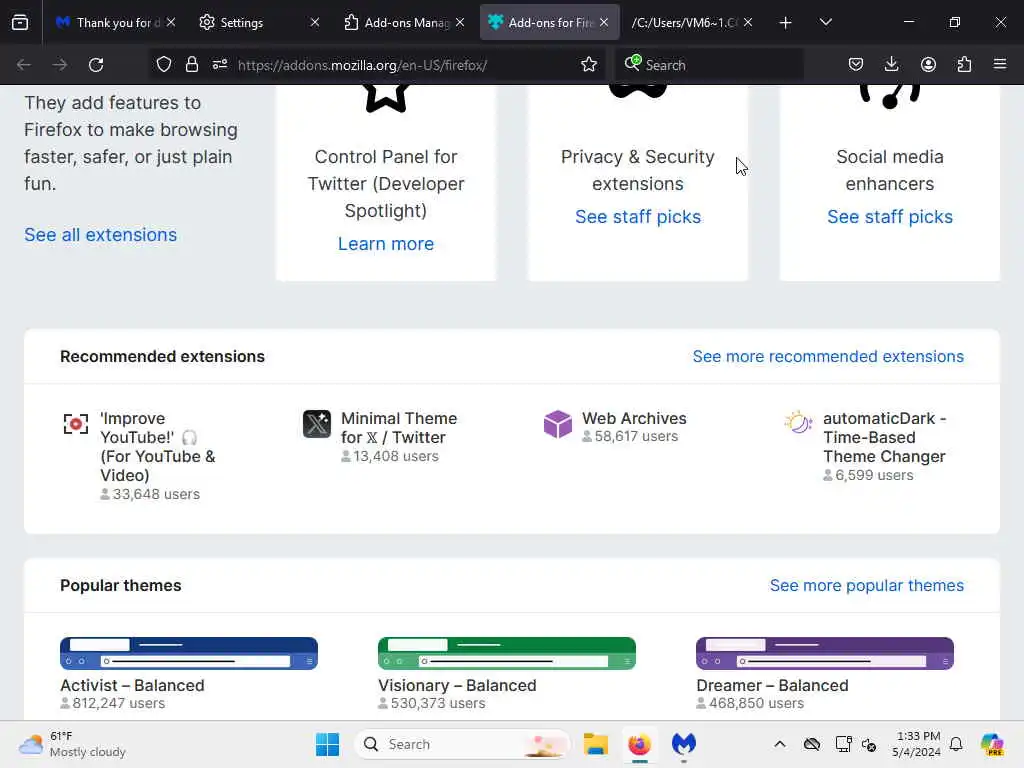Bookmark this page with the star
This screenshot has width=1024, height=768.
[x=589, y=65]
